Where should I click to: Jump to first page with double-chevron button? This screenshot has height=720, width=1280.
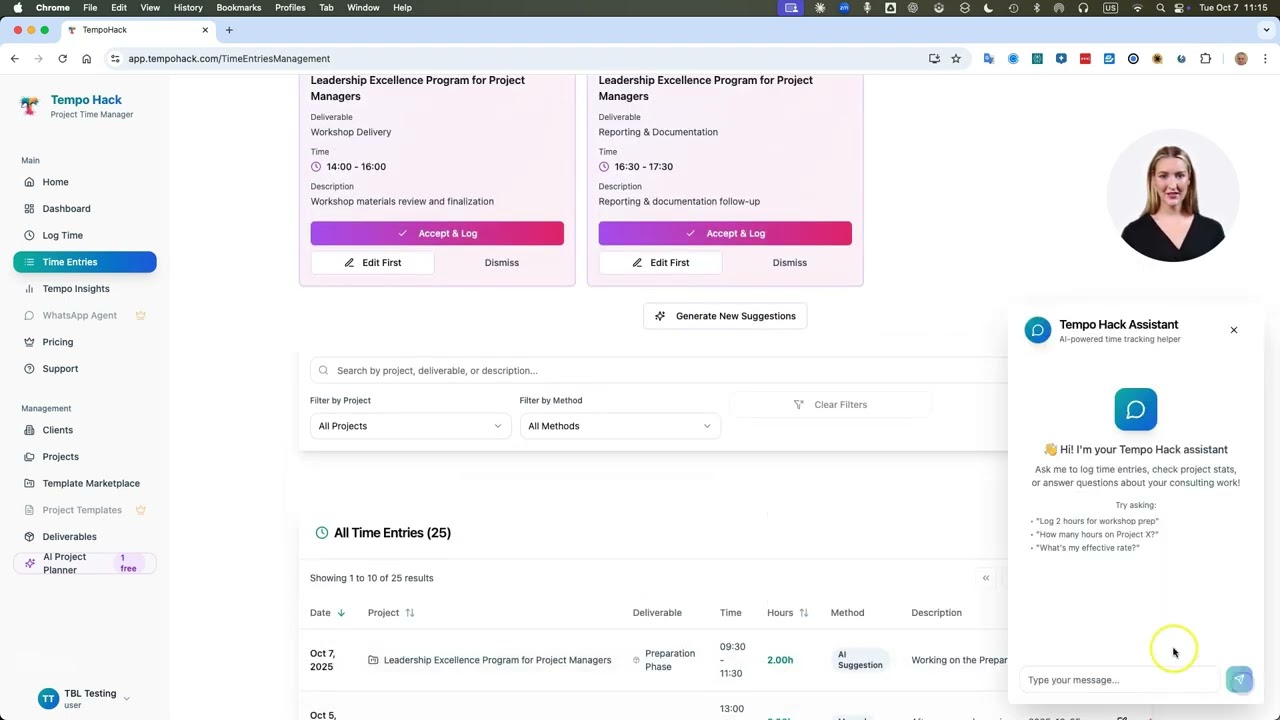tap(986, 578)
